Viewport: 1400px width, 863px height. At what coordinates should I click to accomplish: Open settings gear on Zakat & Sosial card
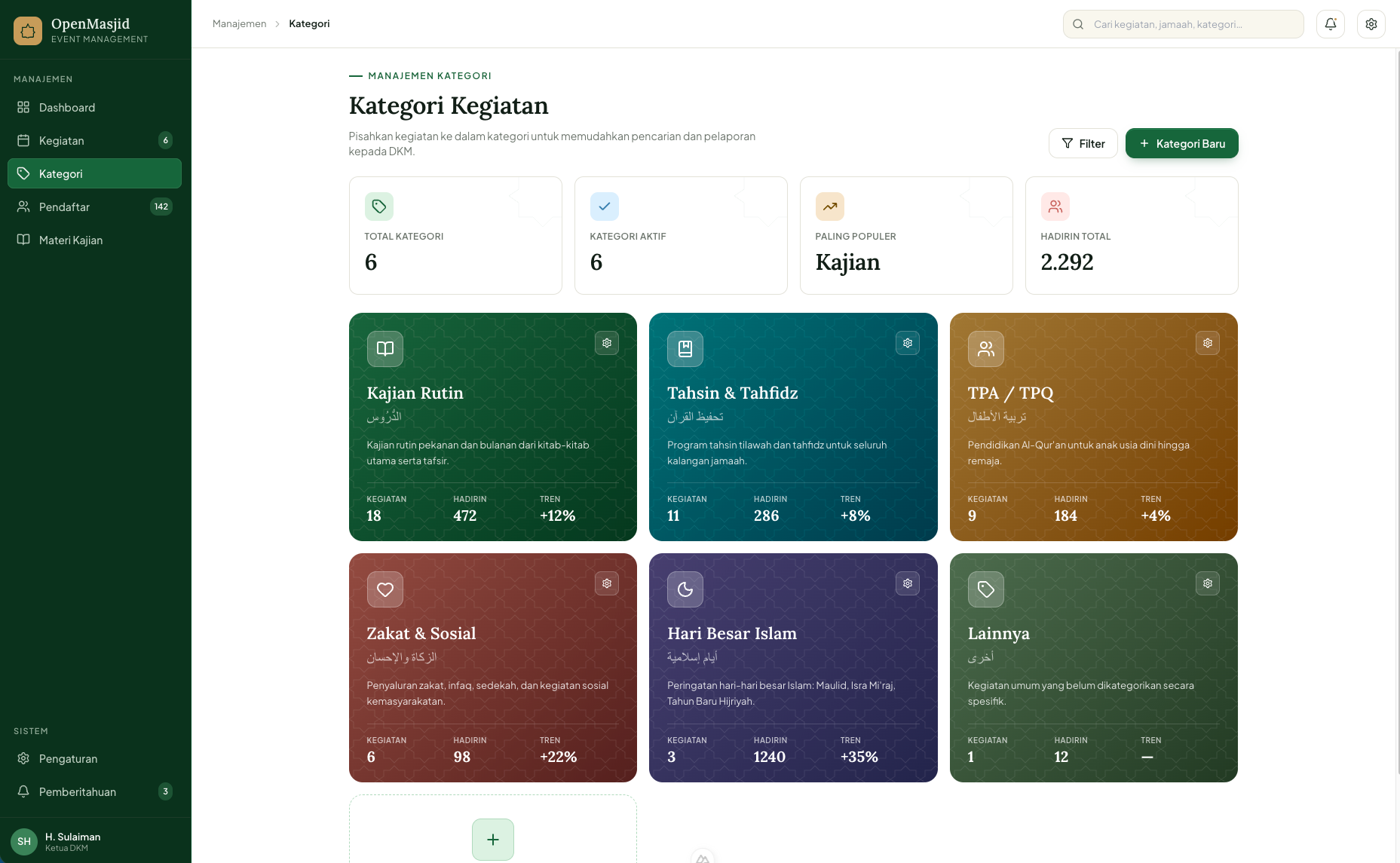(x=607, y=583)
